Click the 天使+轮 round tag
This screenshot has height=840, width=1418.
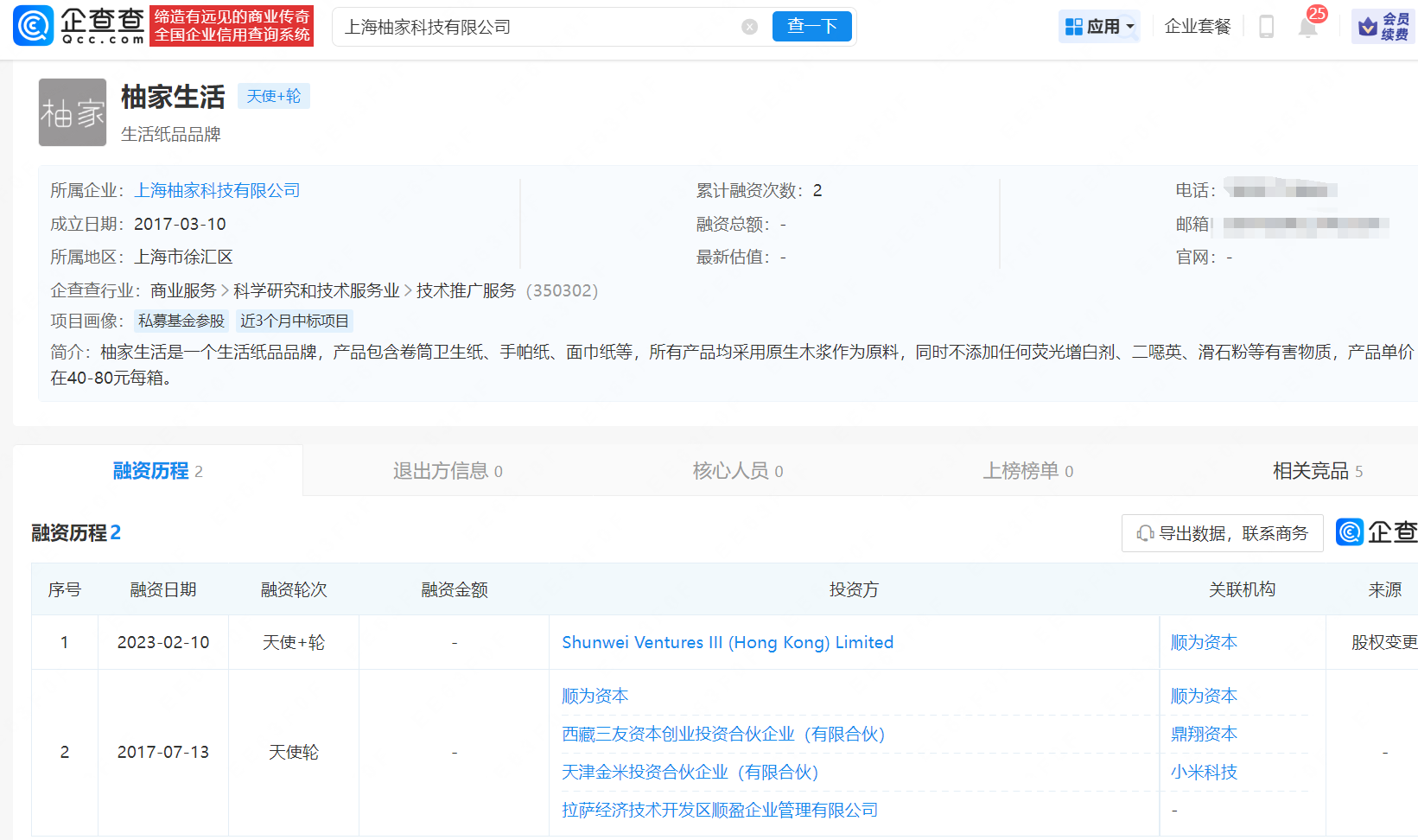click(274, 96)
